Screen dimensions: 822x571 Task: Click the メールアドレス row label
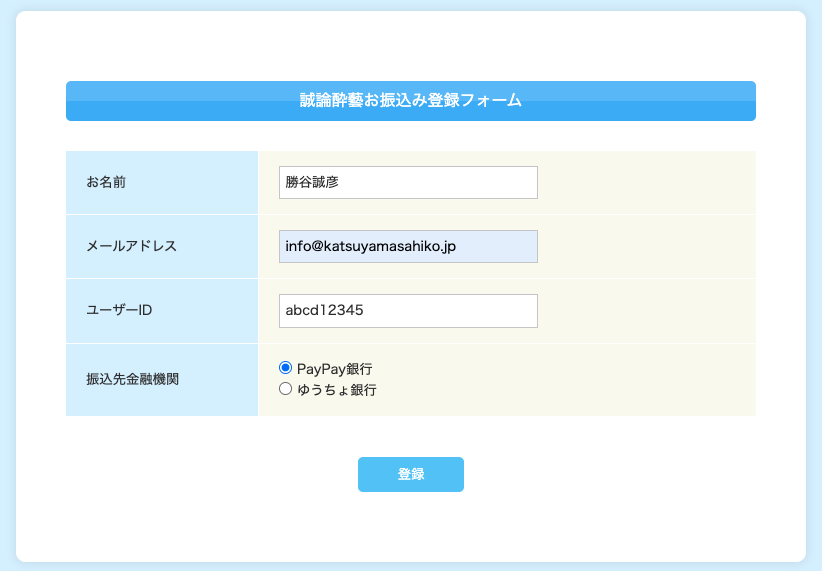click(x=132, y=246)
